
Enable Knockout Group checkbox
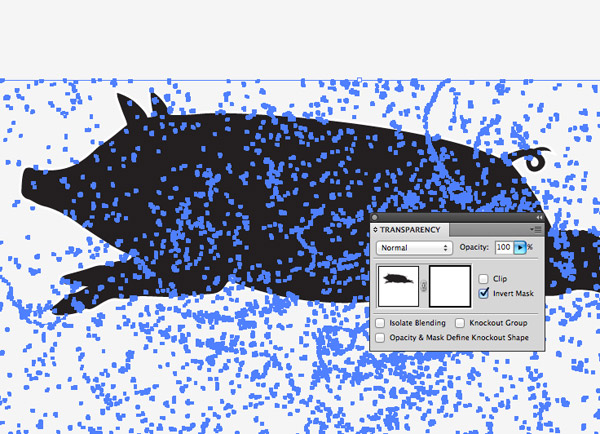(460, 323)
